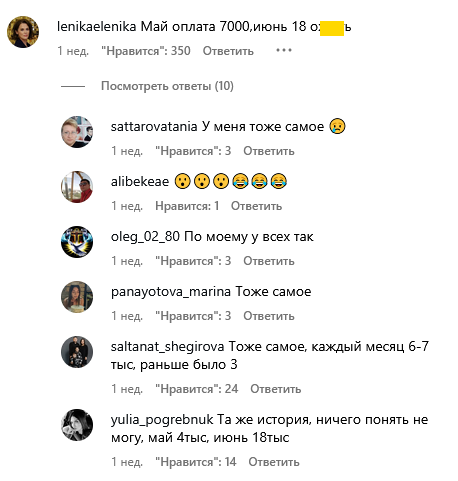View the 350 likes on lenikaelenika's comment
This screenshot has height=481, width=458.
tap(146, 51)
